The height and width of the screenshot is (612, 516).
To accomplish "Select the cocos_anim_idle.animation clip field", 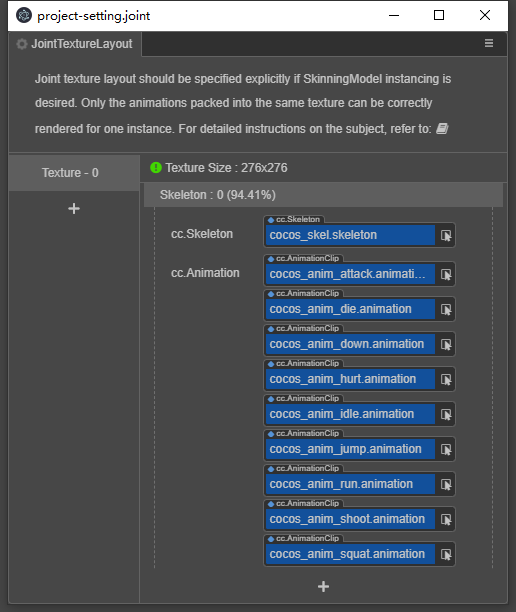I will [x=350, y=414].
